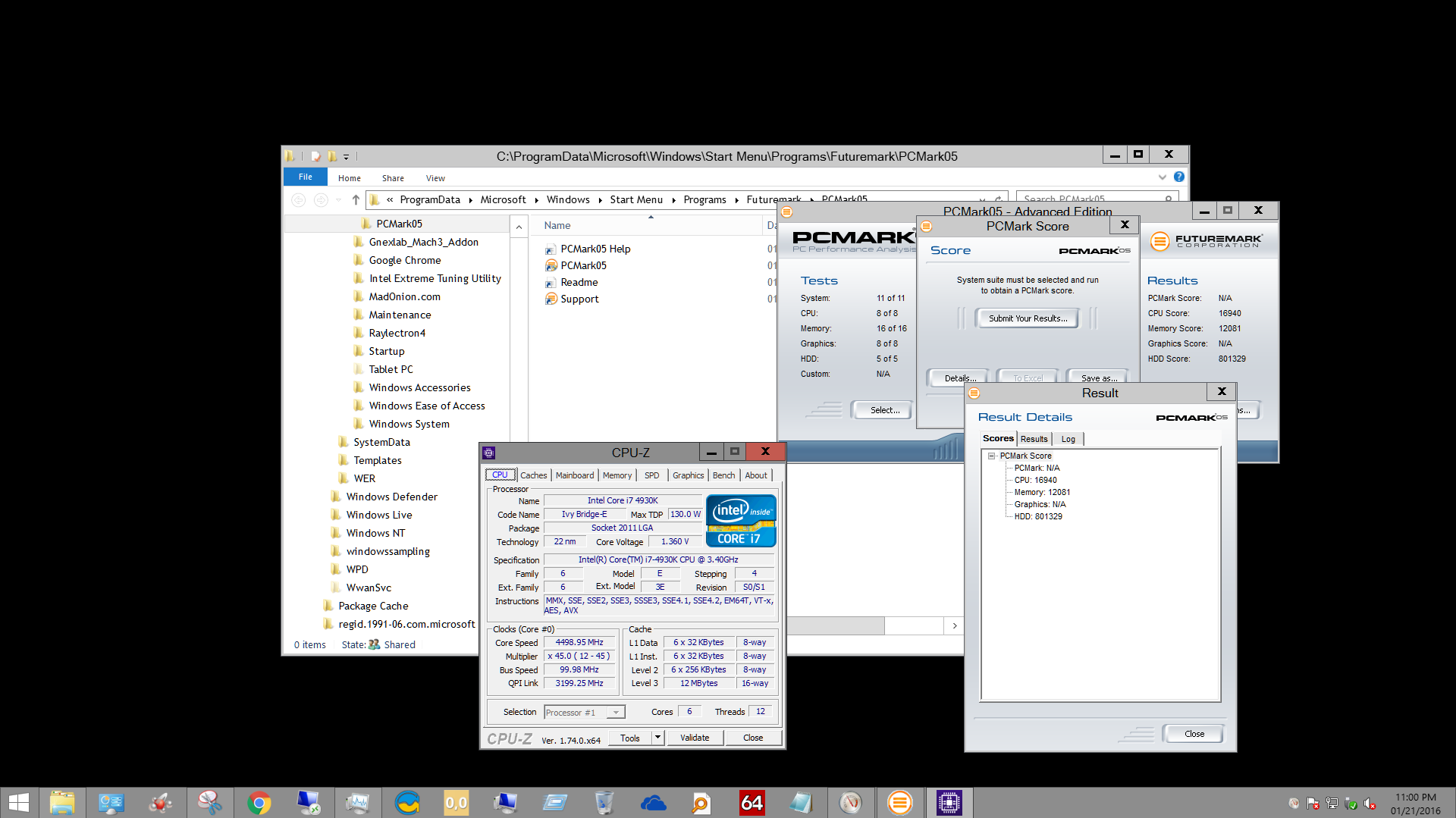Switch to CPU-Z Mainboard tab
The image size is (1456, 818).
pyautogui.click(x=575, y=475)
